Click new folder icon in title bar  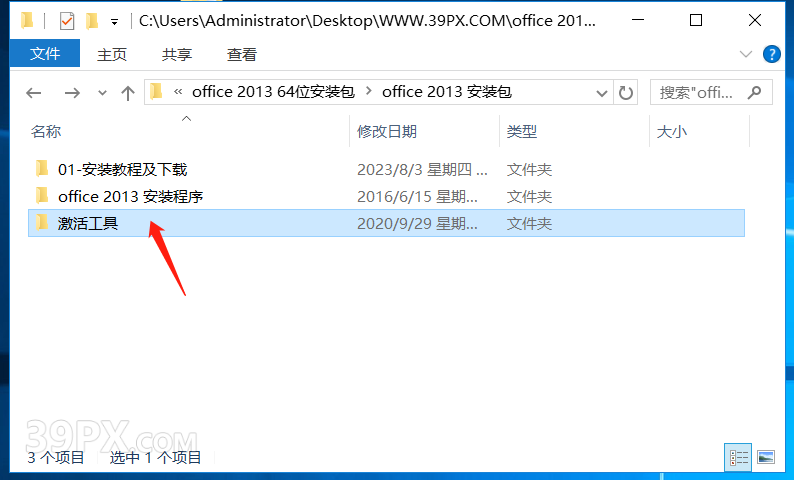[x=92, y=21]
